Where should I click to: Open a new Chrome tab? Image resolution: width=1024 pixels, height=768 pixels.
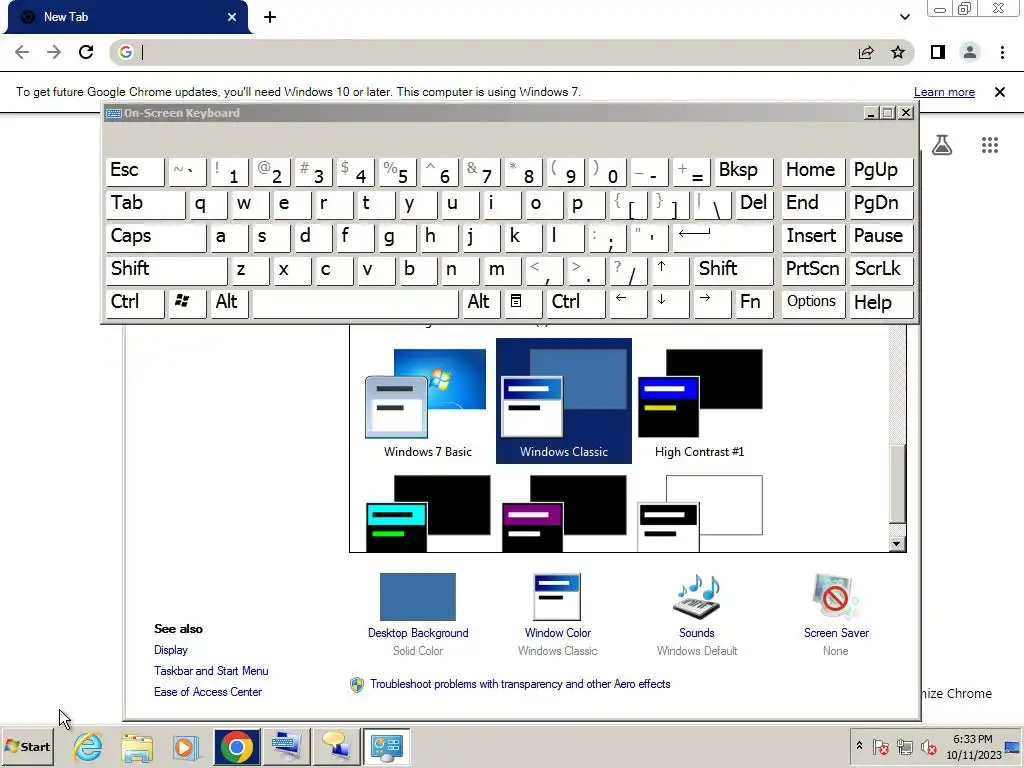click(x=270, y=17)
